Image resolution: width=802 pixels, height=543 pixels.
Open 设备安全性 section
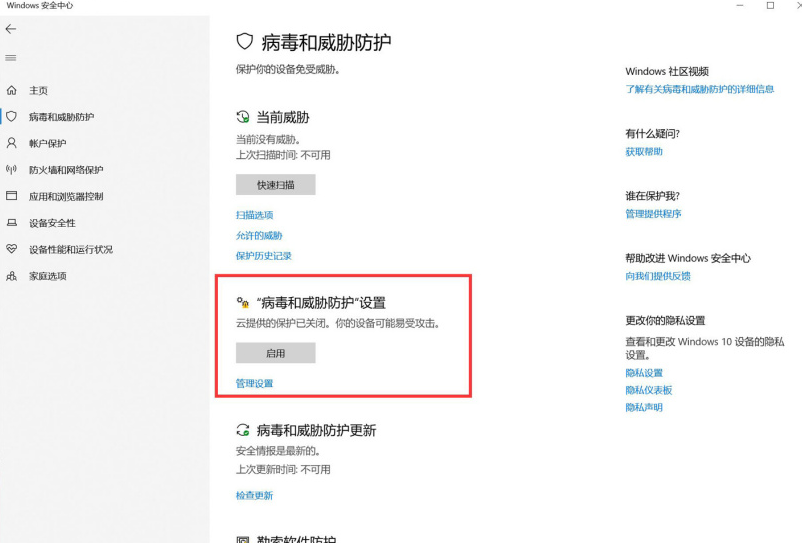[x=52, y=223]
